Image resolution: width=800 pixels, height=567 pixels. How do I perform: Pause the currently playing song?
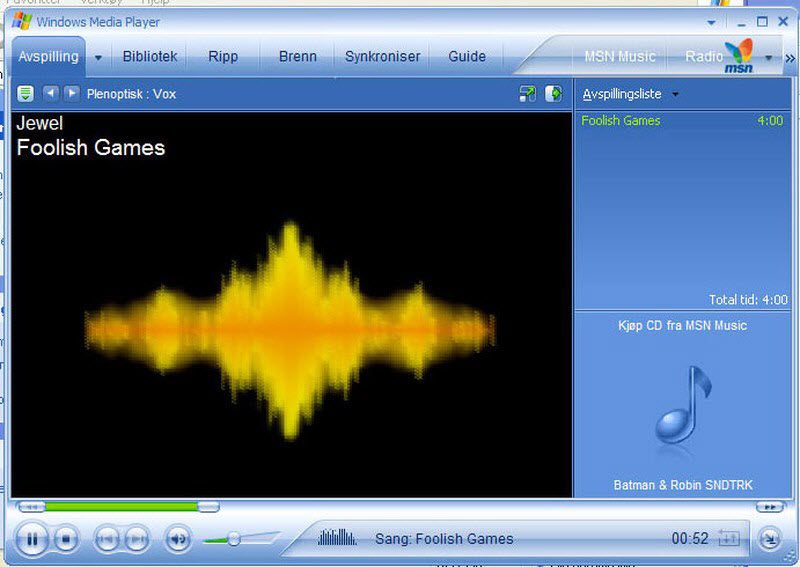pyautogui.click(x=32, y=539)
